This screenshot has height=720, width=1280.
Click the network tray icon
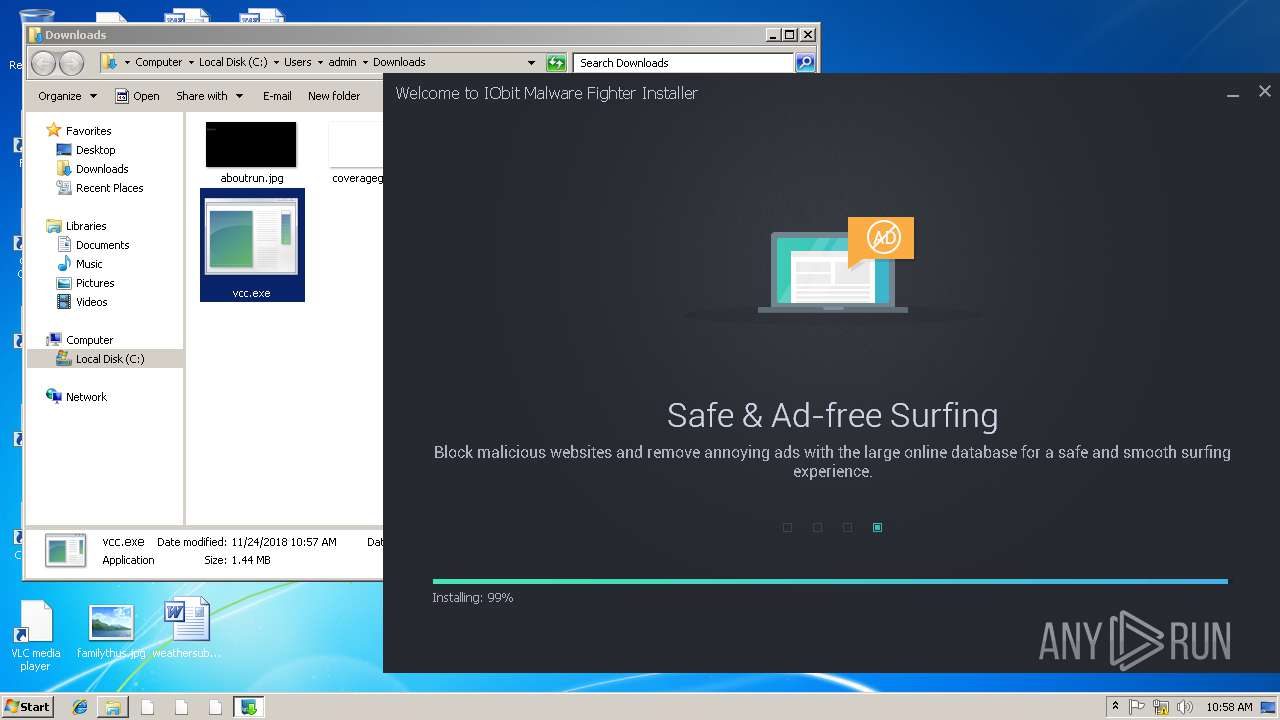(x=1161, y=707)
